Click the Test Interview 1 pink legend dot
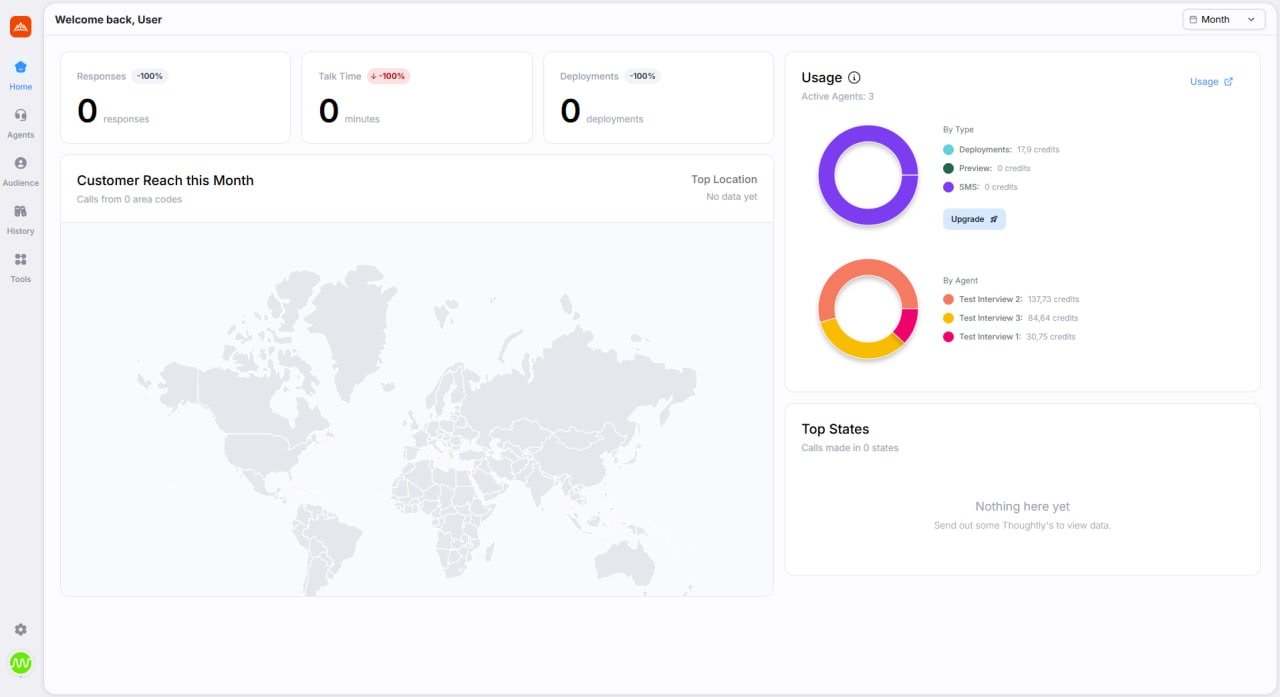The image size is (1280, 697). [948, 337]
